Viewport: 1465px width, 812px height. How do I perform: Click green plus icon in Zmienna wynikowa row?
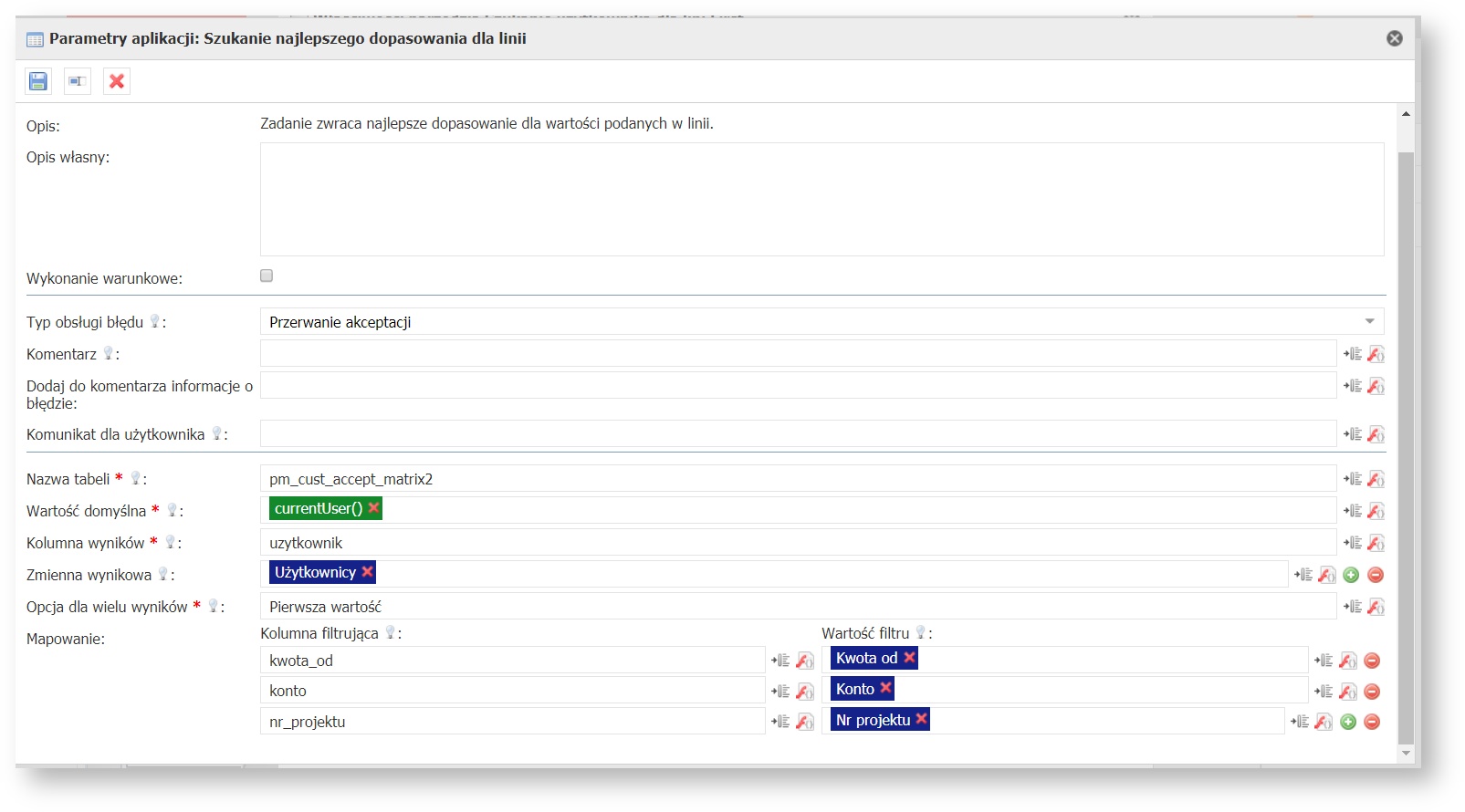[1352, 575]
